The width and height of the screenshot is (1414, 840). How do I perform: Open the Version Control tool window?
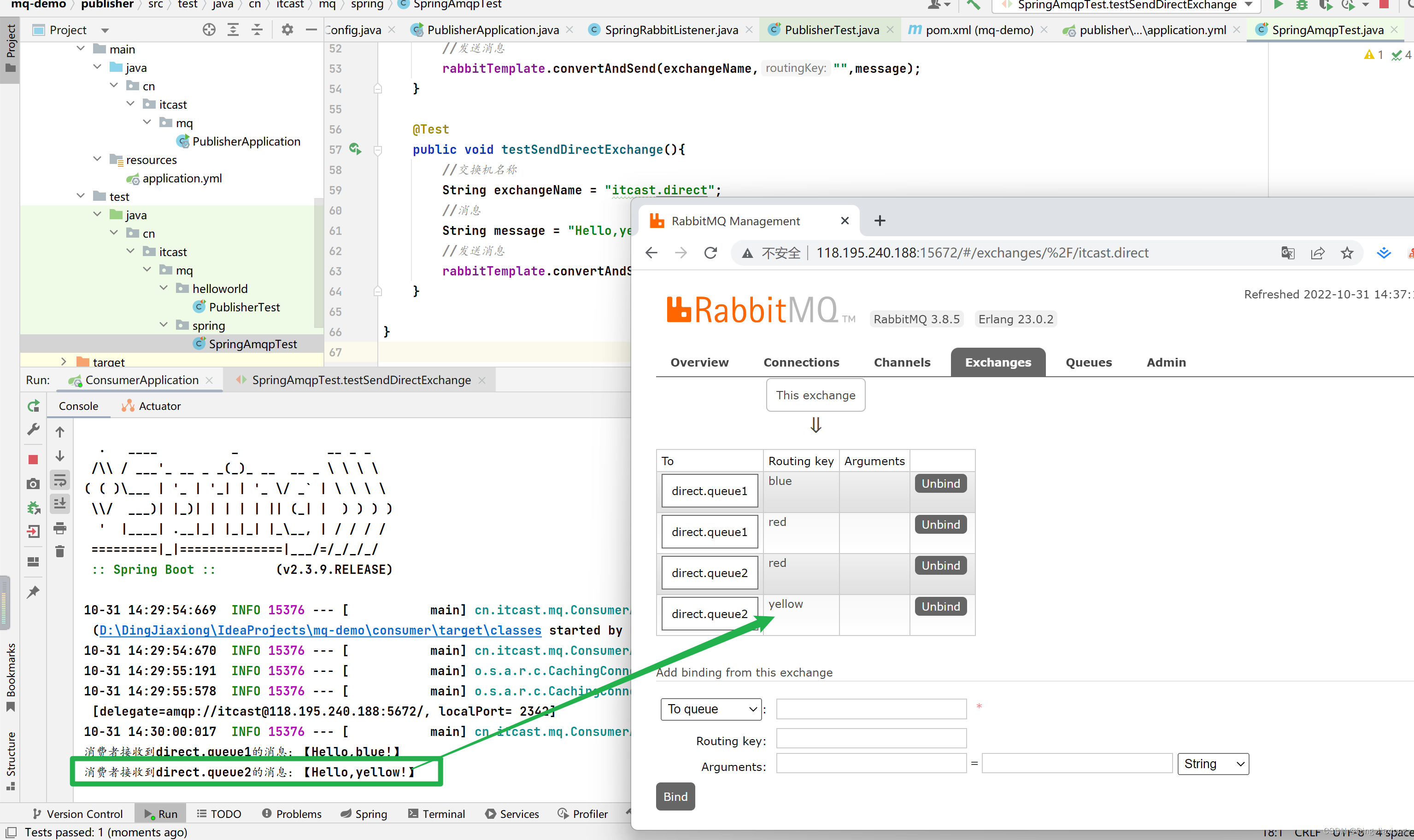(x=77, y=814)
